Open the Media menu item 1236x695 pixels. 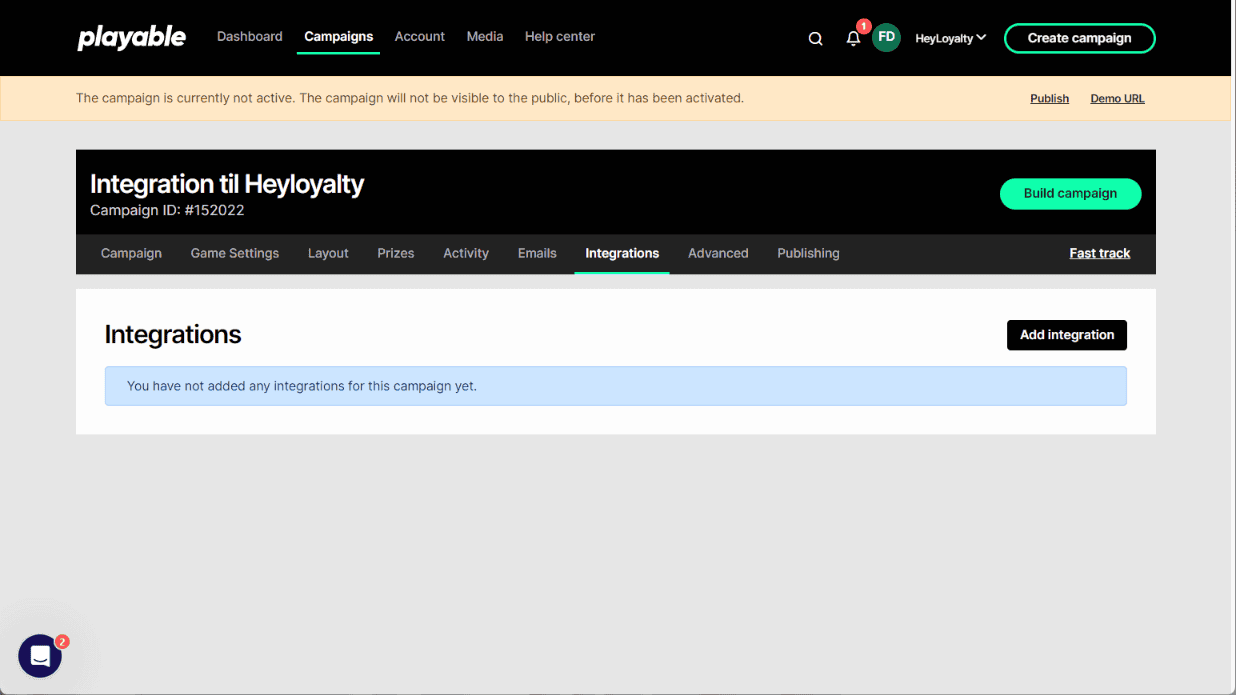click(485, 37)
